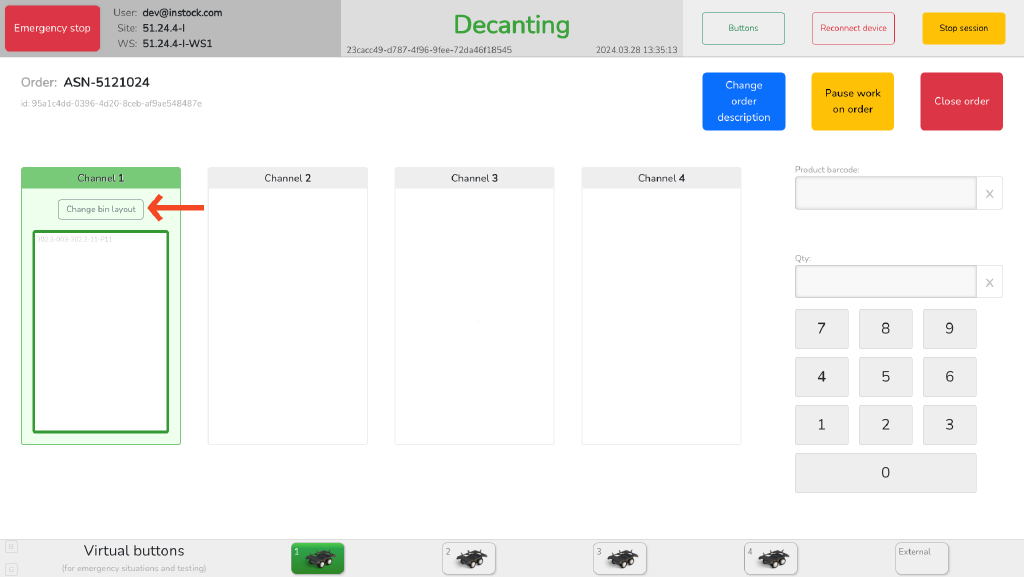The image size is (1024, 577).
Task: Select the Channel 3 tab
Action: (x=474, y=177)
